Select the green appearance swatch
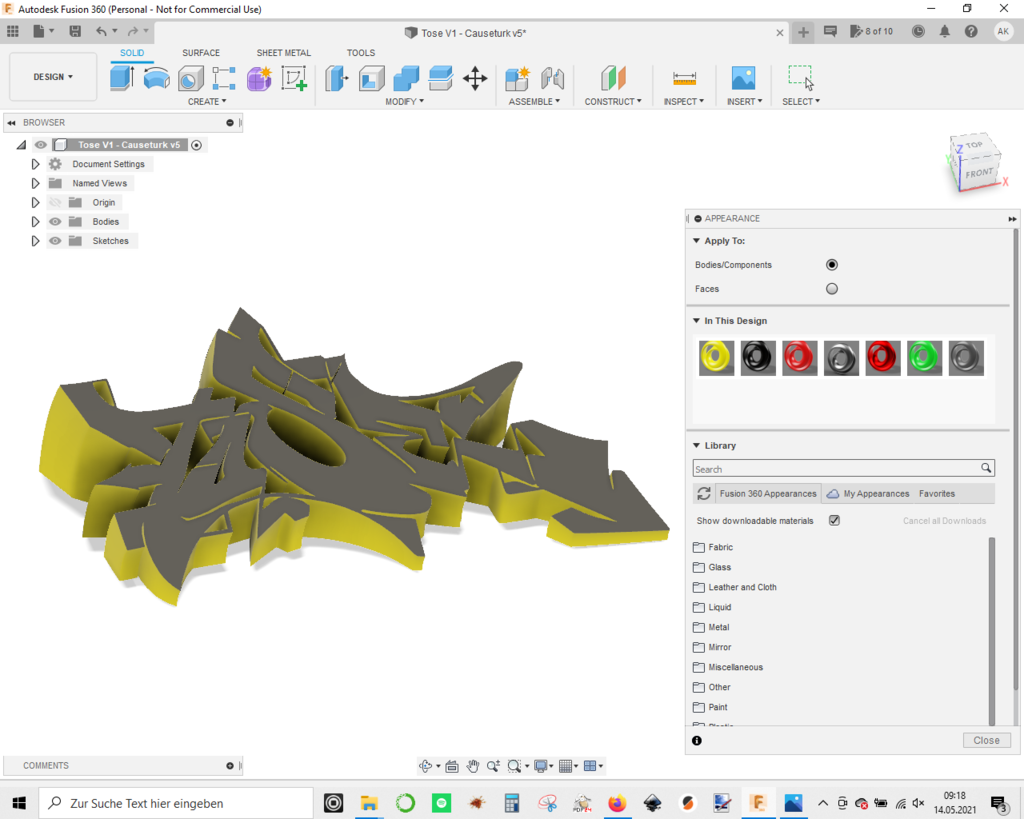The height and width of the screenshot is (819, 1024). (x=925, y=357)
